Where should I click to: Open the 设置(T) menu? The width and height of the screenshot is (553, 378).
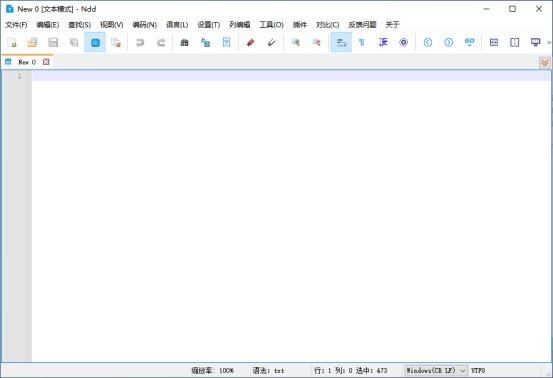(208, 25)
